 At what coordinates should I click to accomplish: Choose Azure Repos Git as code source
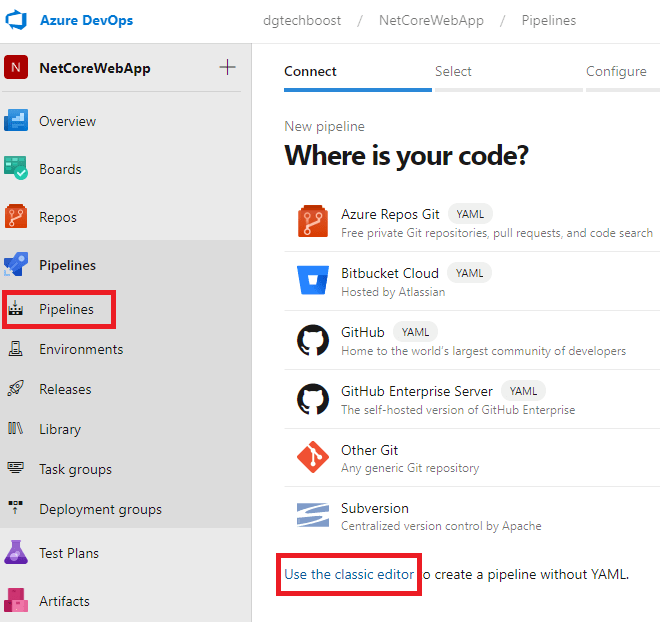(390, 214)
